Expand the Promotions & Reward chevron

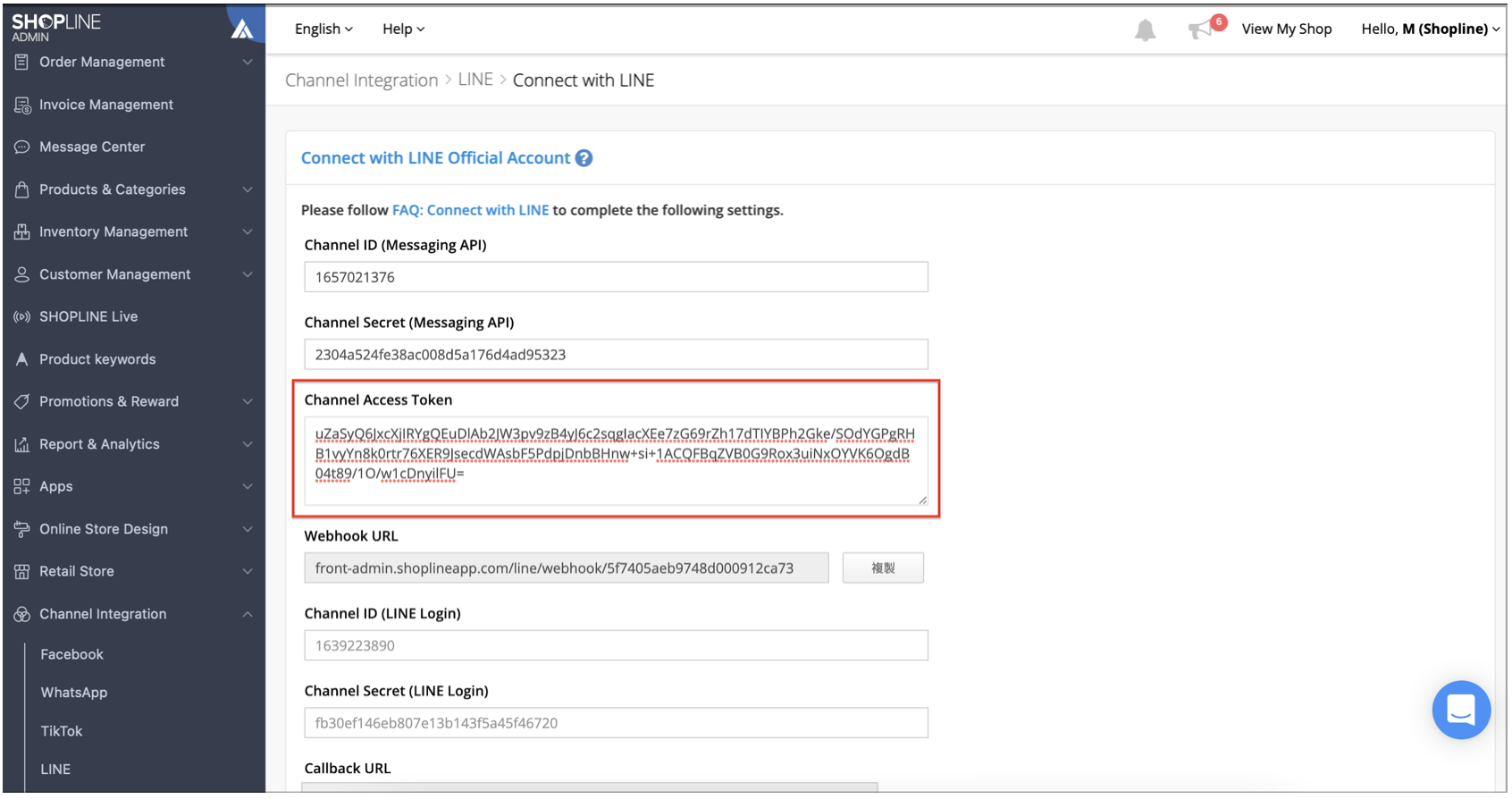pyautogui.click(x=248, y=401)
